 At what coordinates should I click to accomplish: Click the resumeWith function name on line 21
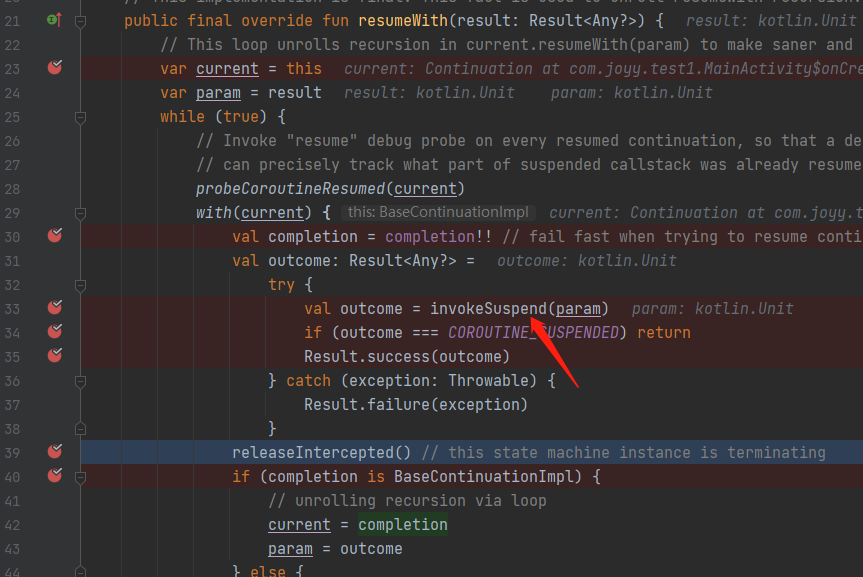tap(403, 21)
